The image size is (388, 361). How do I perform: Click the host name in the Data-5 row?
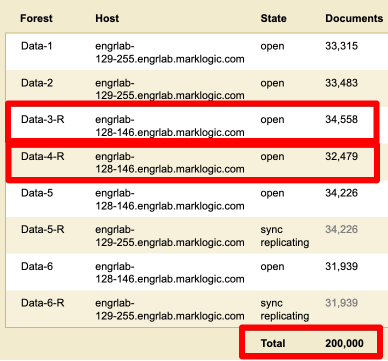click(x=170, y=200)
